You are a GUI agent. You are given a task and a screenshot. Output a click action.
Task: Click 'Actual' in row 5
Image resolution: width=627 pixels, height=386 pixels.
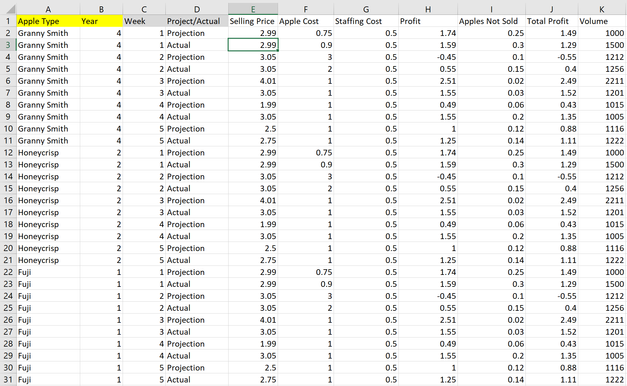pyautogui.click(x=179, y=69)
